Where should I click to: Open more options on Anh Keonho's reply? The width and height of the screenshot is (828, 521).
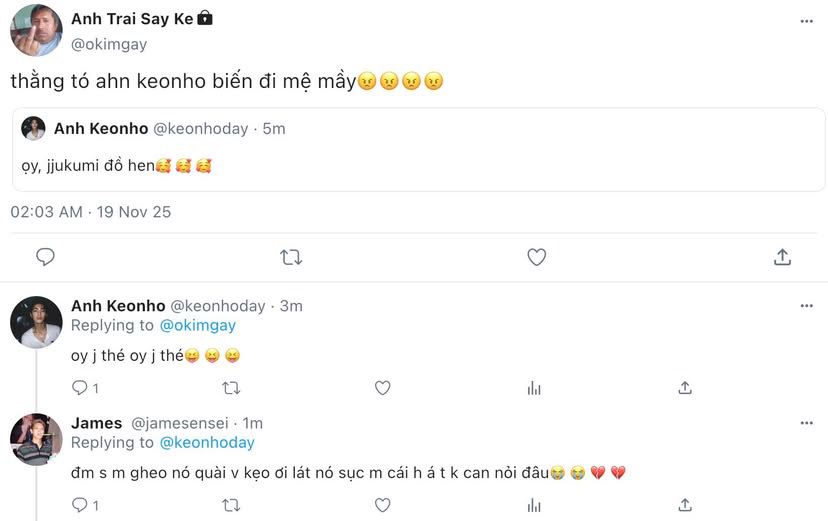coord(806,306)
